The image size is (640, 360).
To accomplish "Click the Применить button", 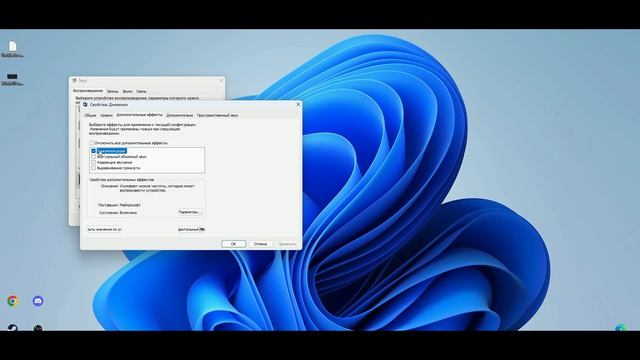I will point(287,244).
